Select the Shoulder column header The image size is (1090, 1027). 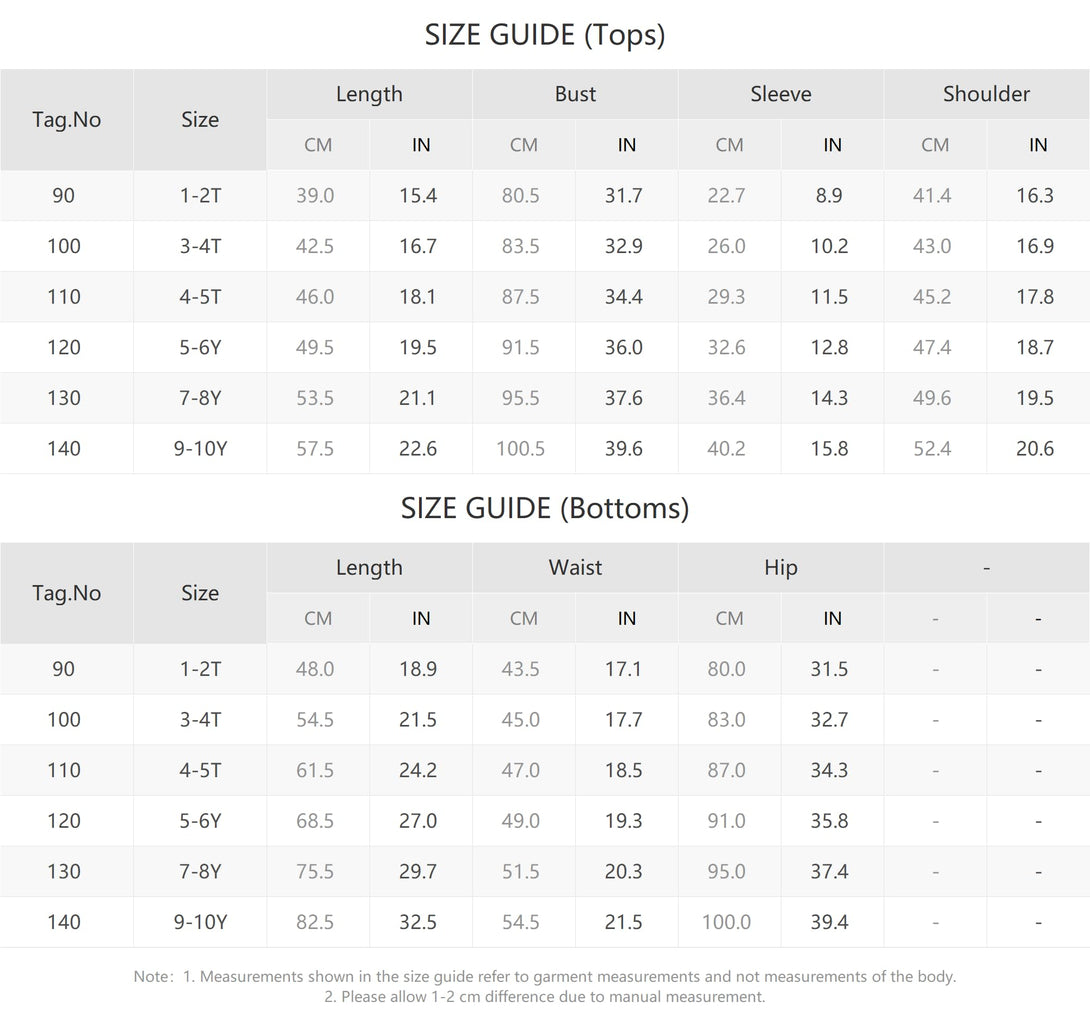(x=986, y=94)
